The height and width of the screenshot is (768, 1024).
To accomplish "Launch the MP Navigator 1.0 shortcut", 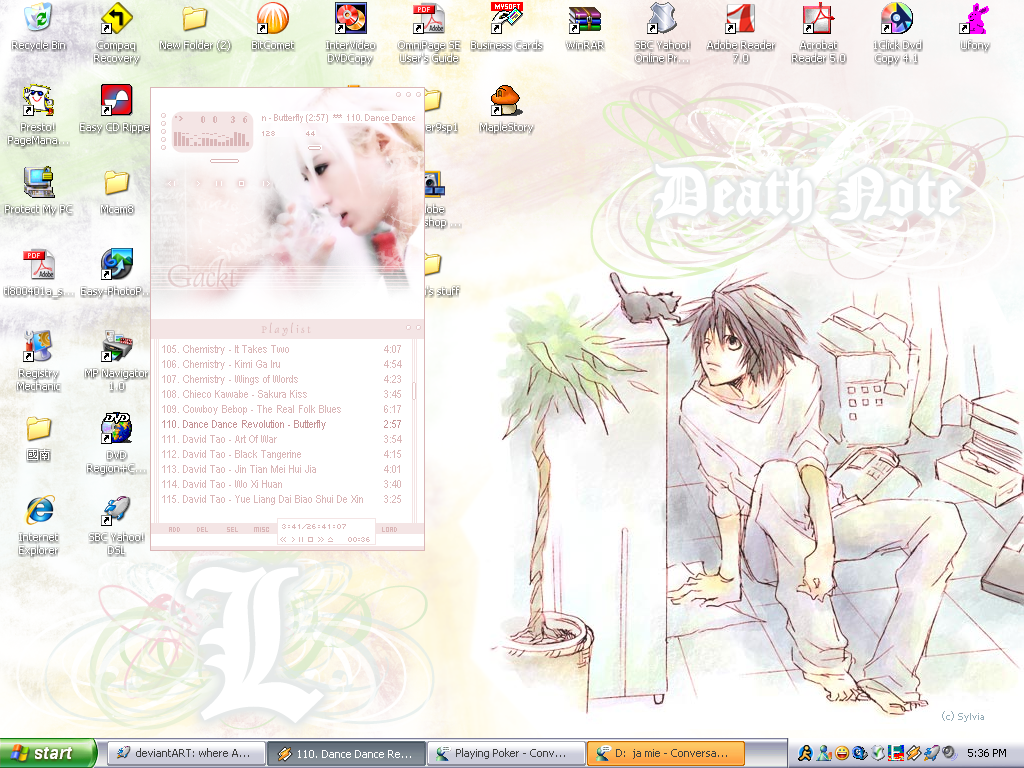I will [x=116, y=361].
